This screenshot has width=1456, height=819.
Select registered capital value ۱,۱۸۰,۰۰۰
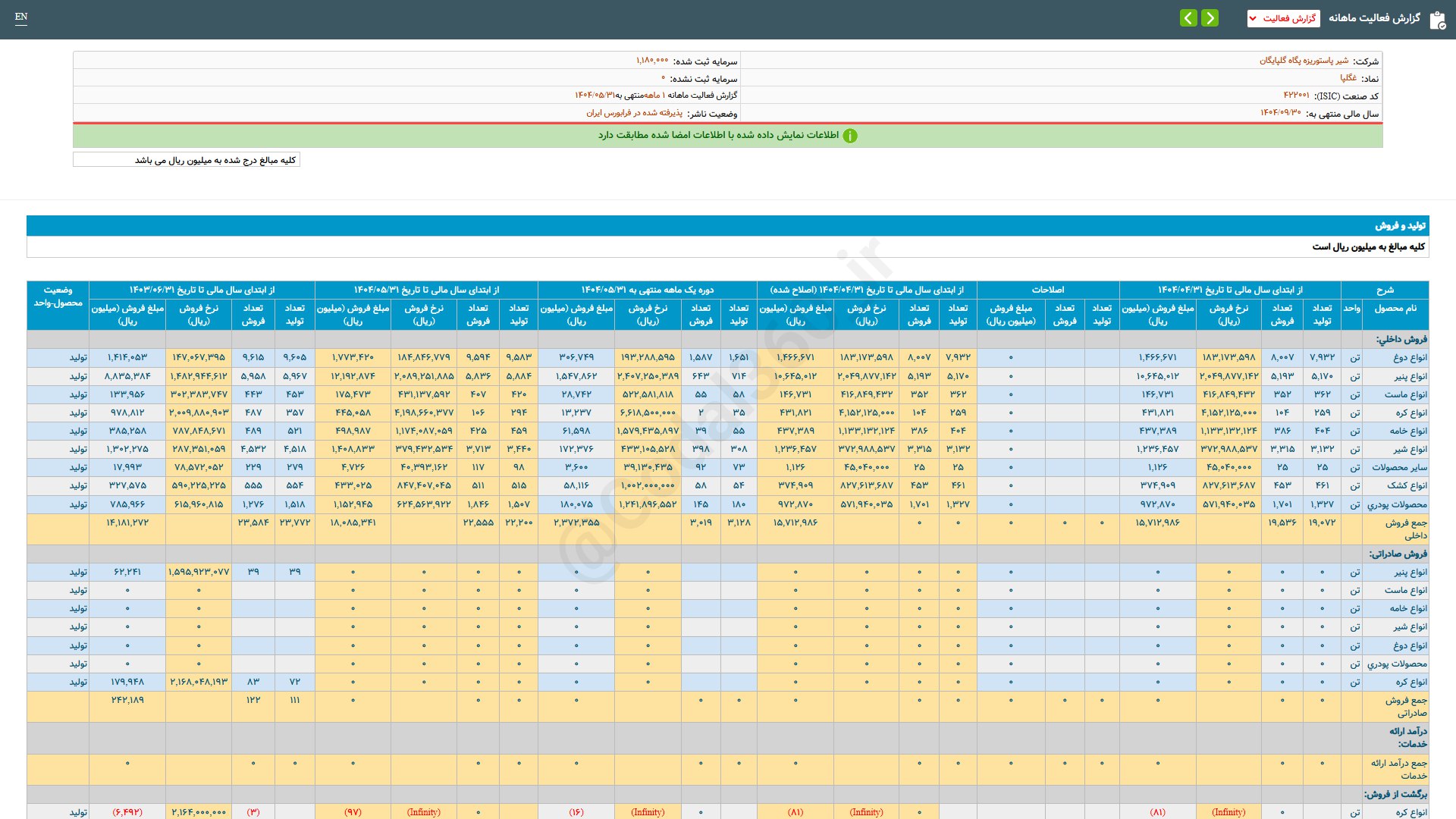(x=652, y=61)
